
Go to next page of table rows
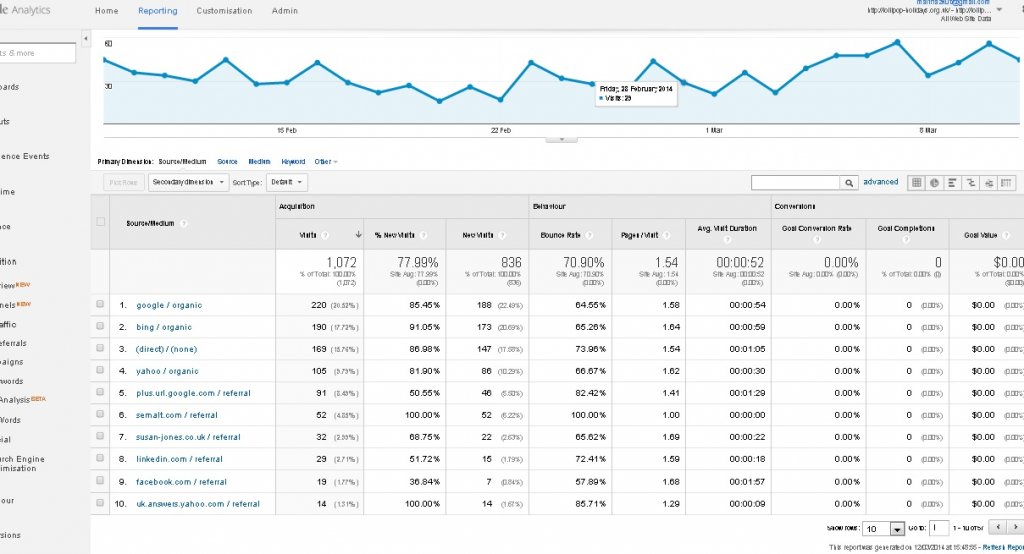[x=1015, y=527]
